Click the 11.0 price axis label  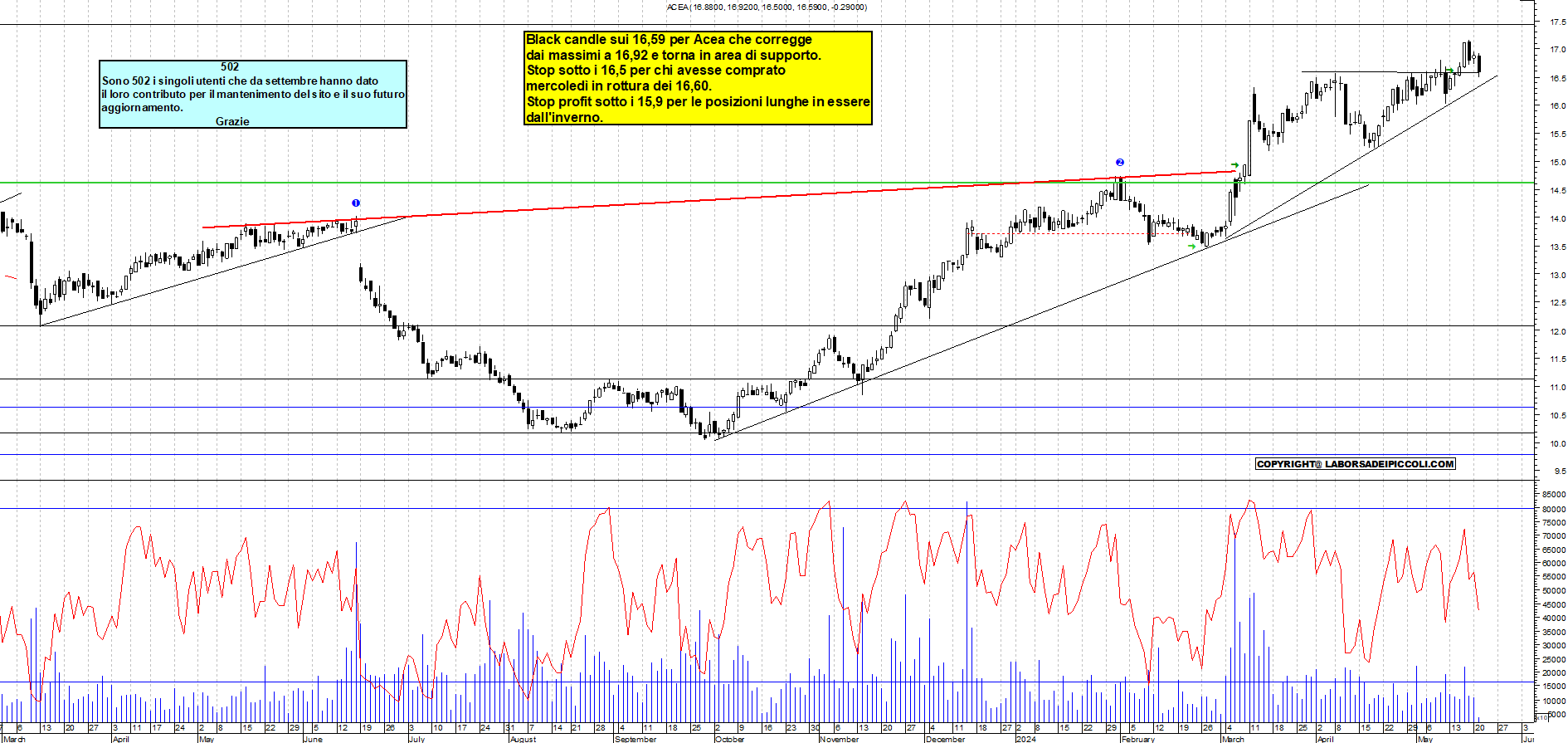pyautogui.click(x=1558, y=388)
